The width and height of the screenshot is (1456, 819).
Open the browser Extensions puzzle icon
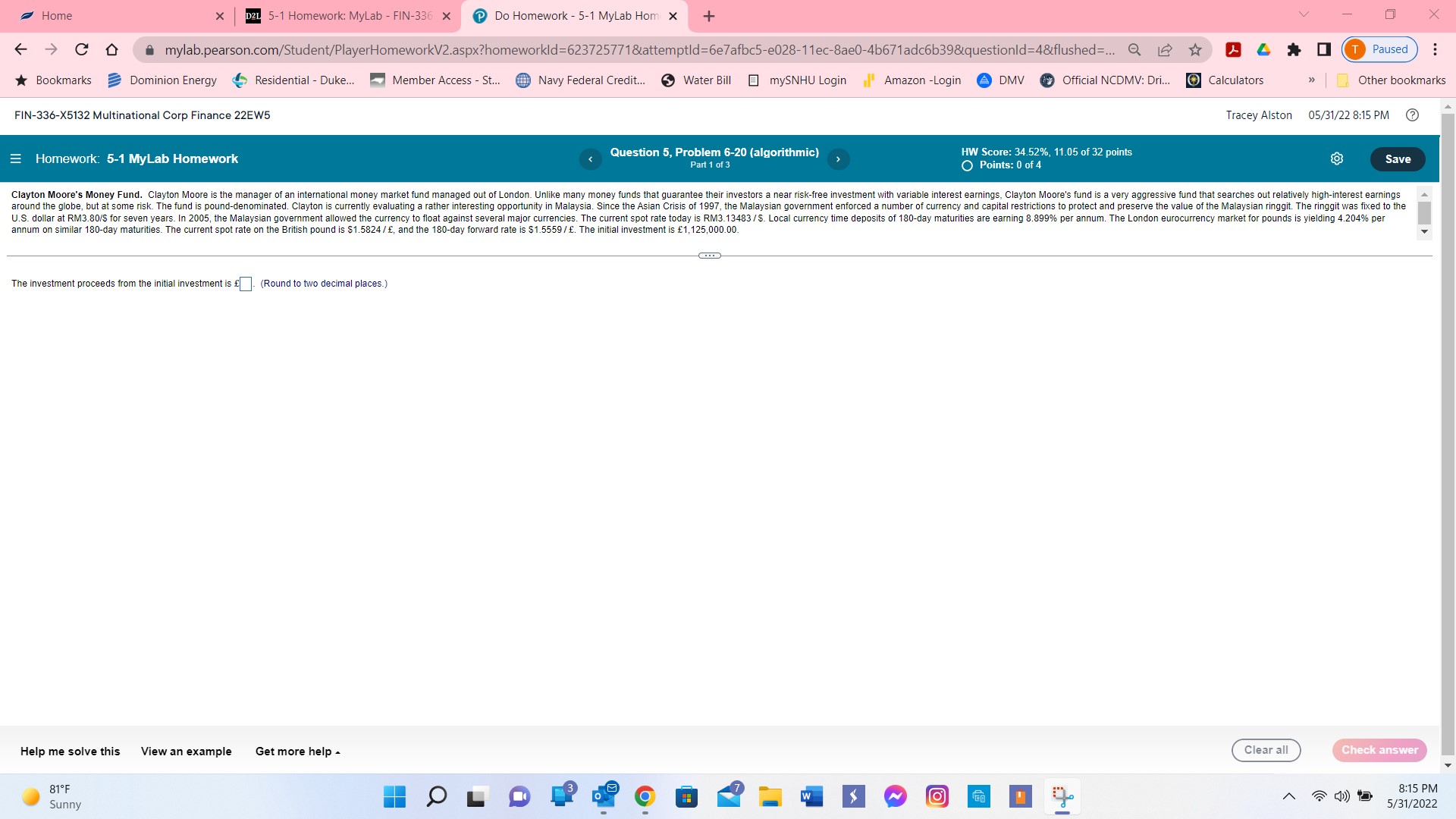point(1294,50)
